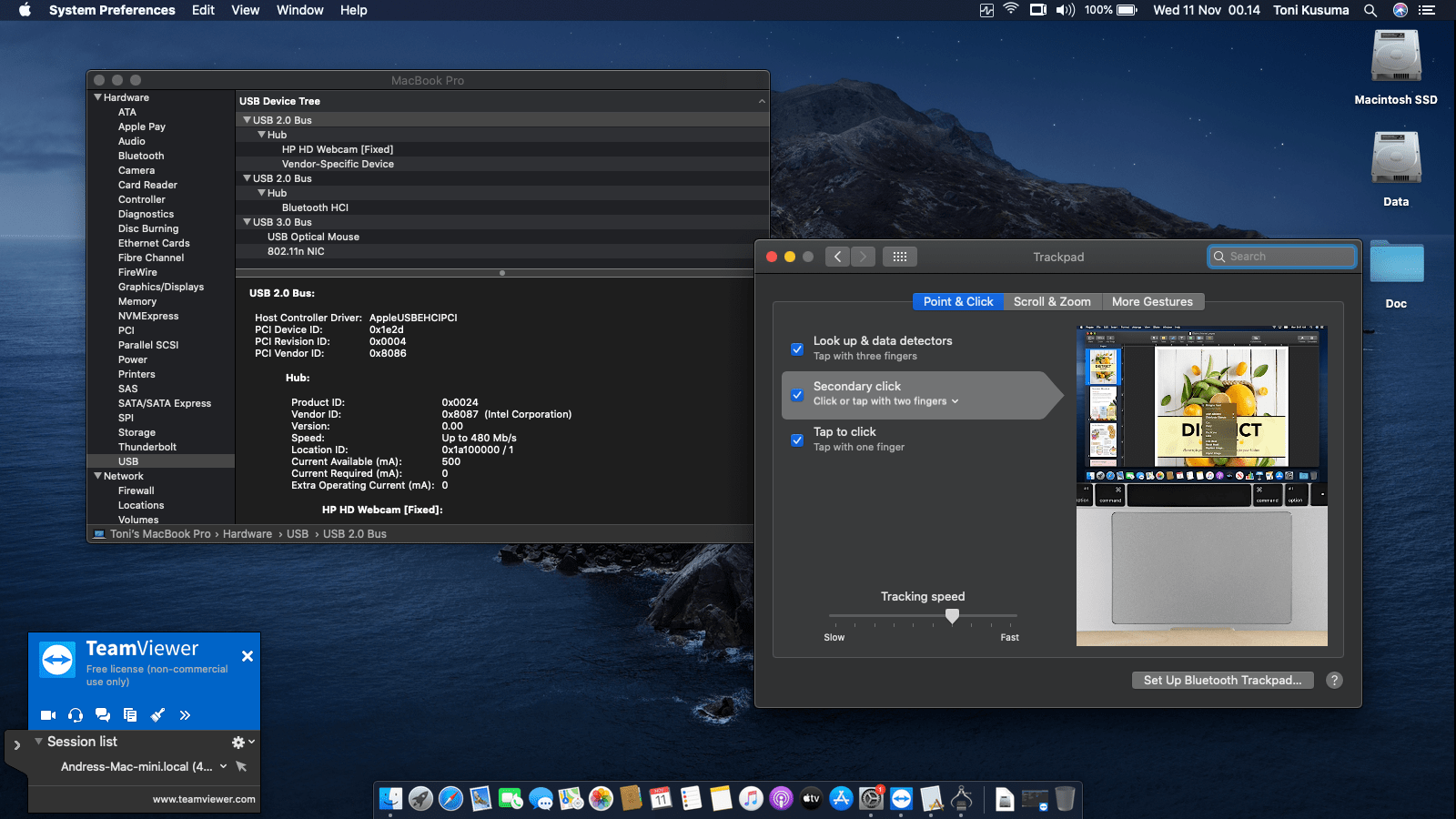Open the More Gestures tab

pos(1152,302)
